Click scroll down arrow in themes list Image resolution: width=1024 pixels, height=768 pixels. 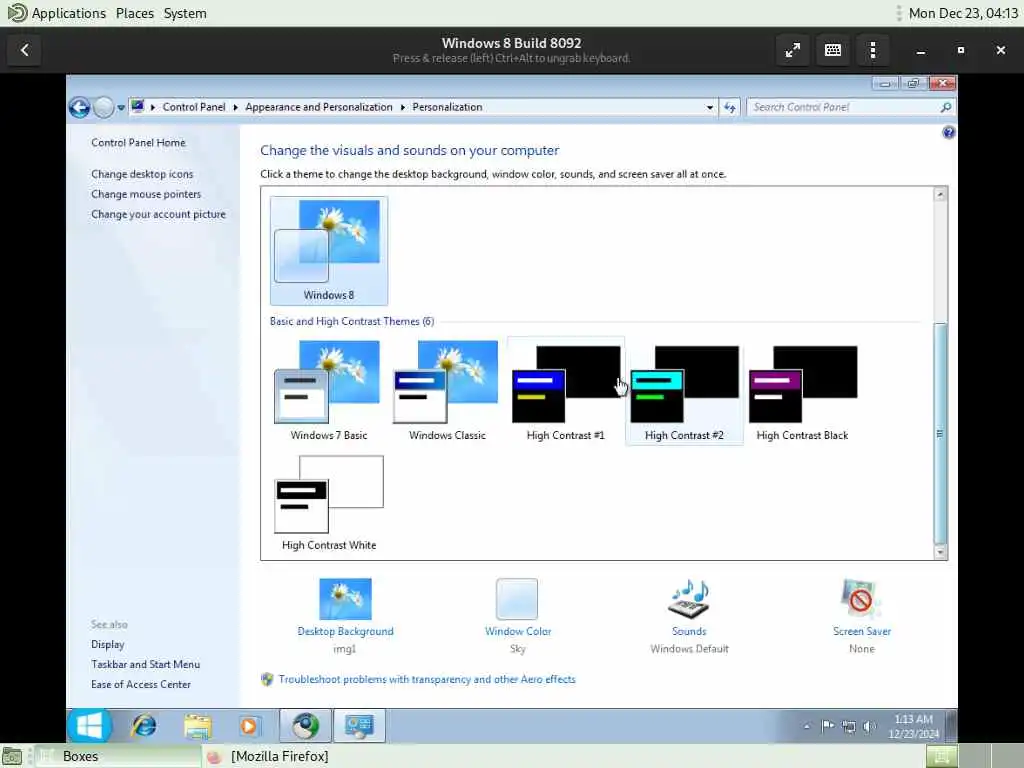(940, 552)
